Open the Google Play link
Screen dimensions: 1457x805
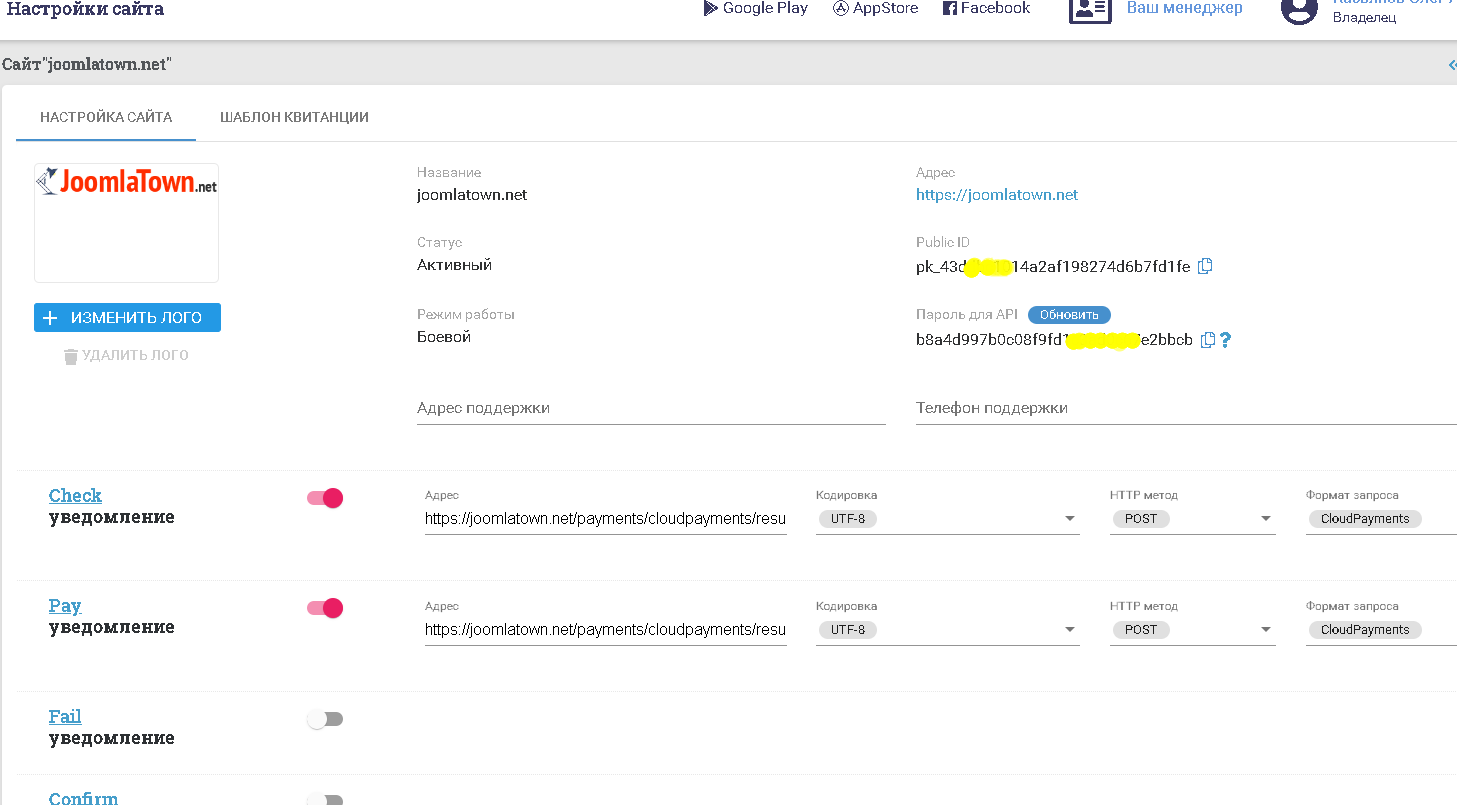click(756, 8)
